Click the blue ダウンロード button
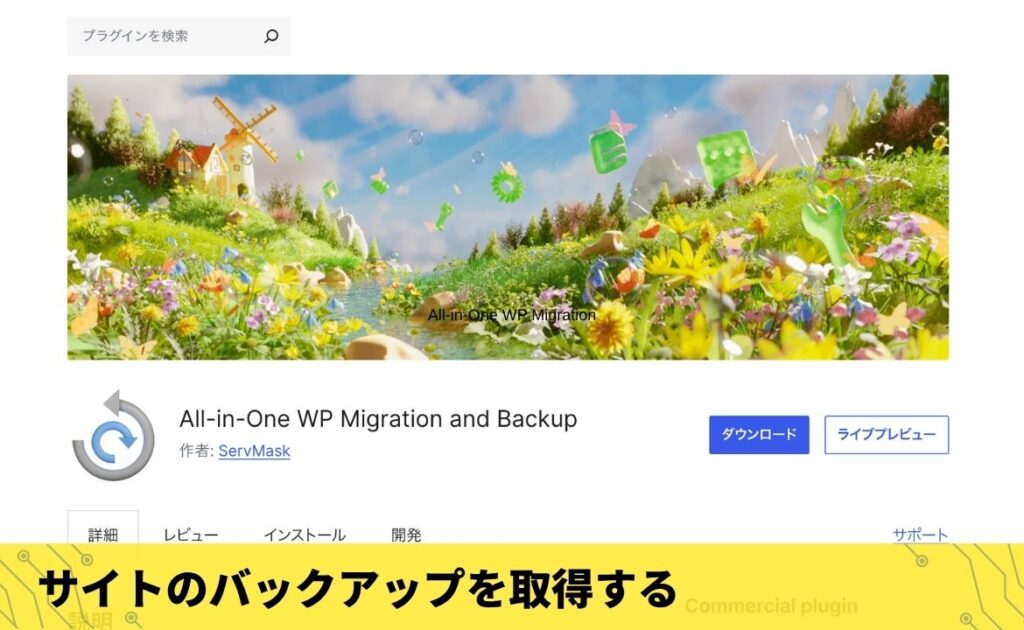 coord(759,434)
